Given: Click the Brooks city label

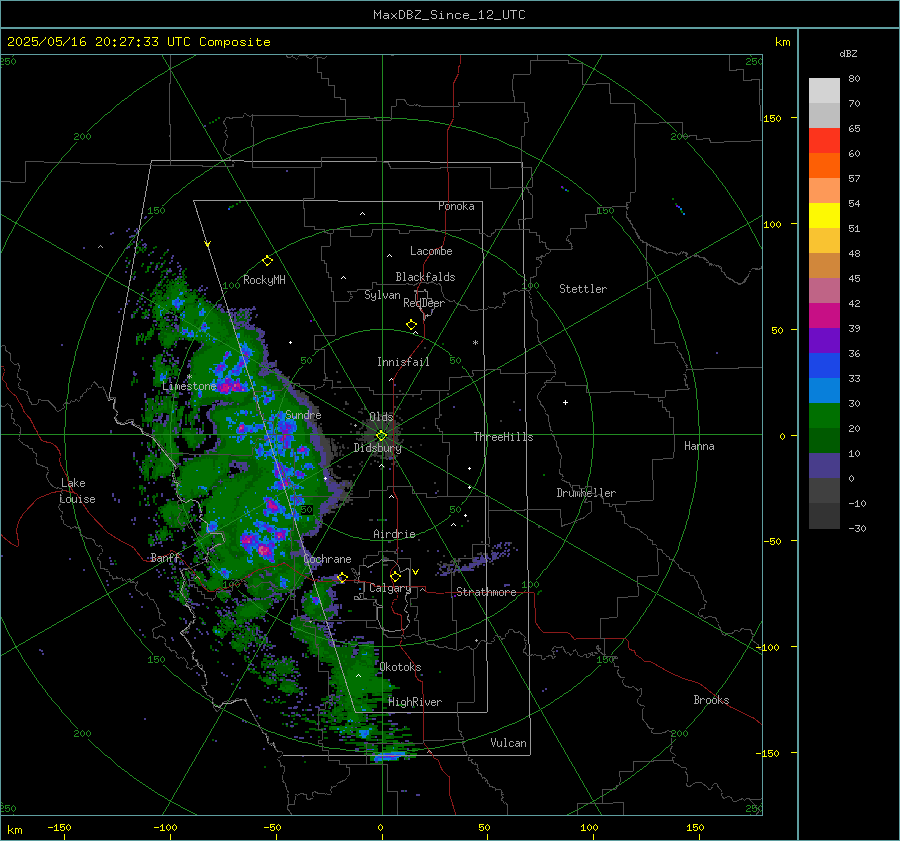Looking at the screenshot, I should tap(711, 700).
